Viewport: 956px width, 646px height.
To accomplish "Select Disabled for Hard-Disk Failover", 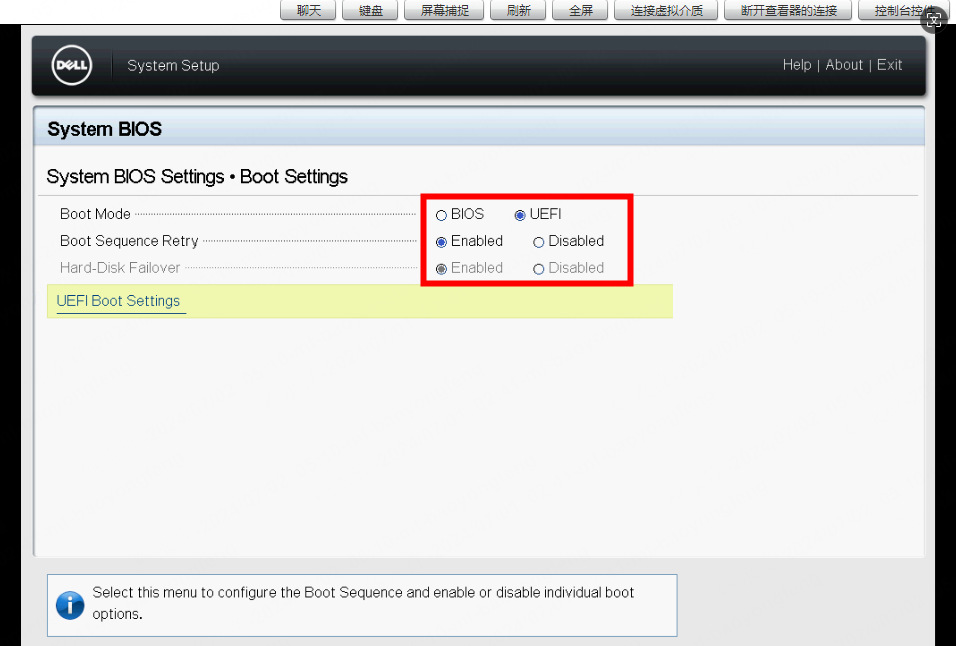I will pos(538,269).
